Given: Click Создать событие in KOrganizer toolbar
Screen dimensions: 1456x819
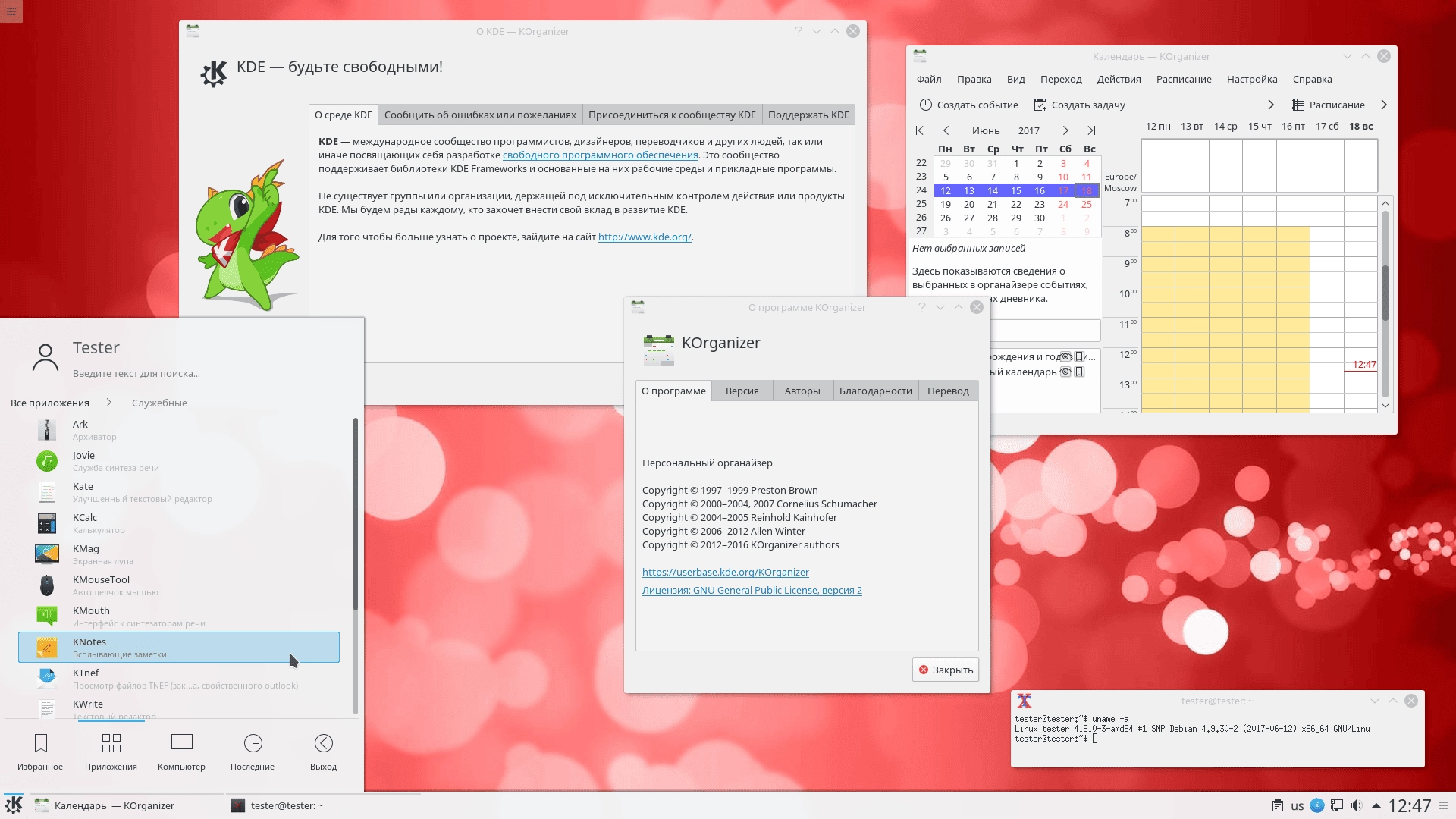Looking at the screenshot, I should pos(968,105).
